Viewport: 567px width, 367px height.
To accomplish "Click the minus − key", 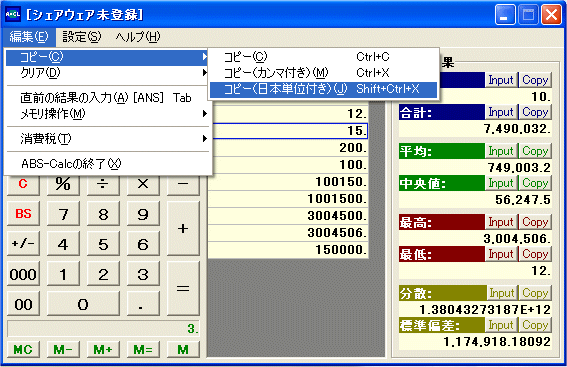I will click(183, 185).
